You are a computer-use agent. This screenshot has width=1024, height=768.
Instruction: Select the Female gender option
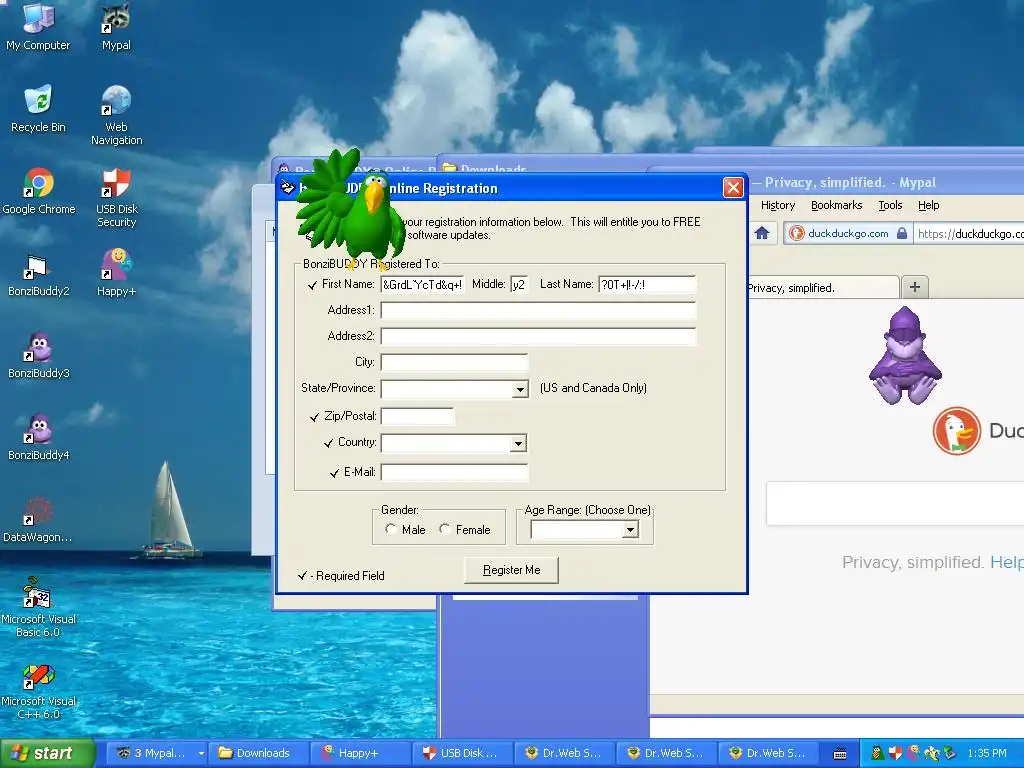(x=465, y=530)
